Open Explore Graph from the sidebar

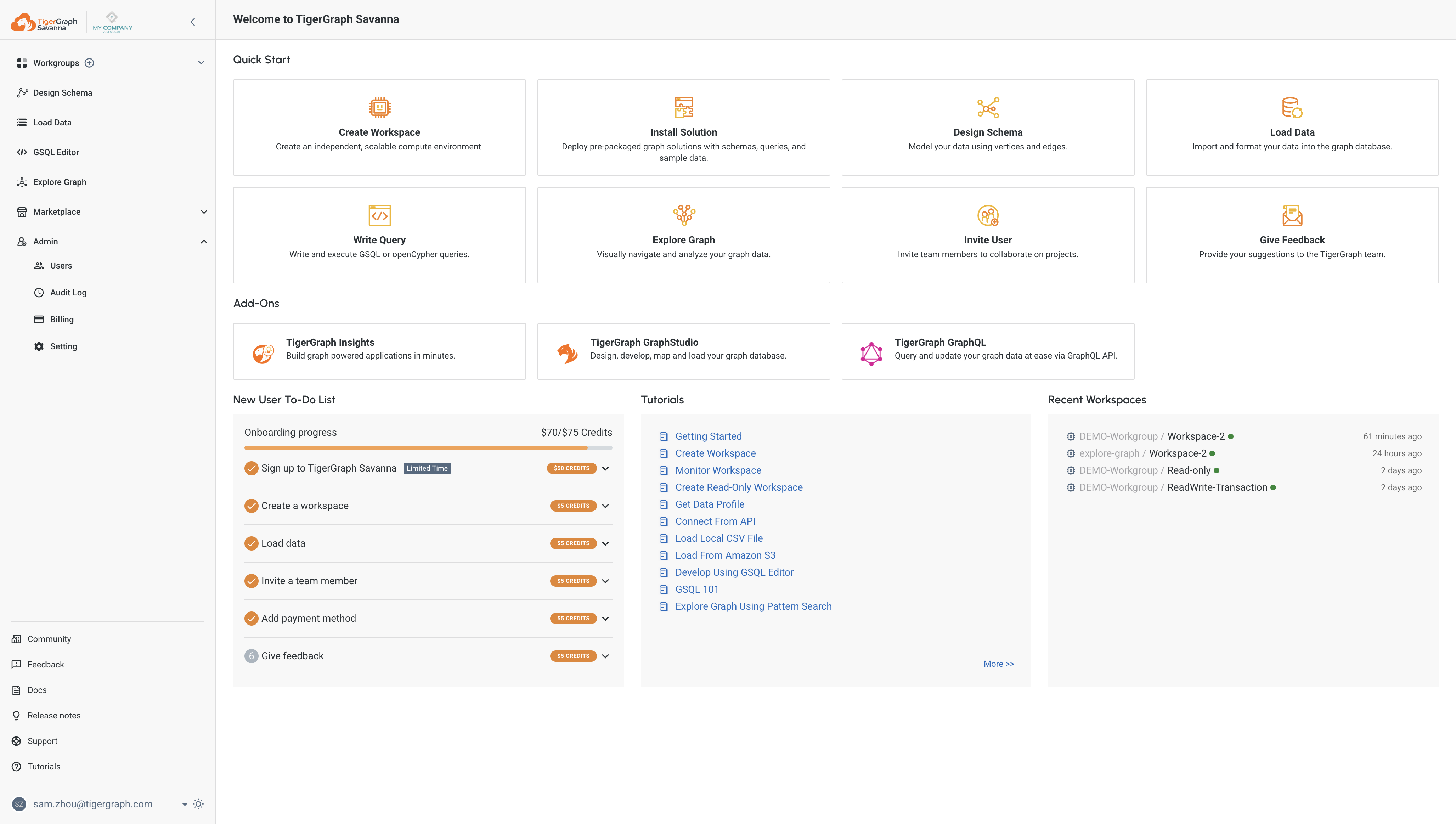click(x=60, y=182)
